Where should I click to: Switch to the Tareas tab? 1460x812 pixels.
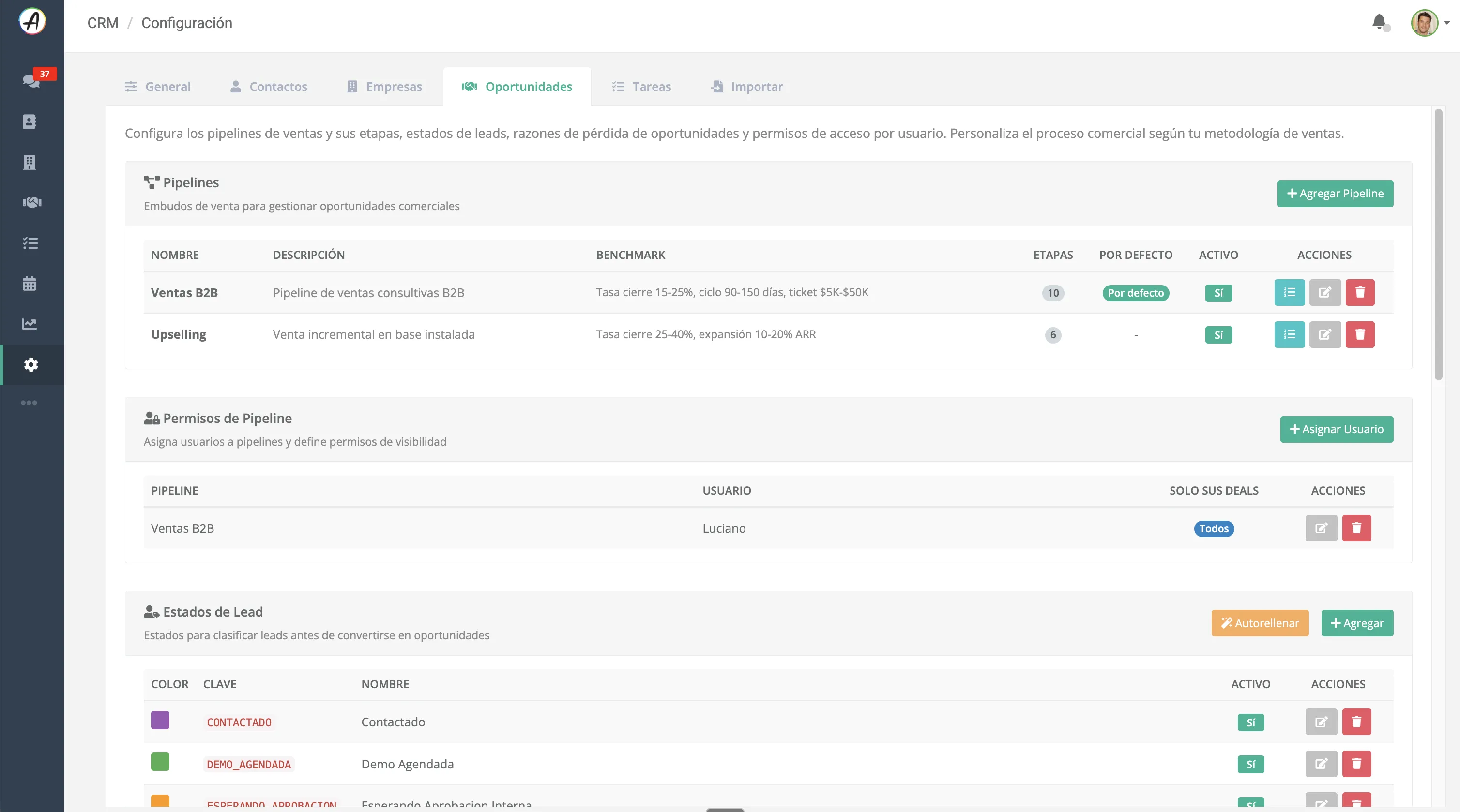tap(641, 87)
